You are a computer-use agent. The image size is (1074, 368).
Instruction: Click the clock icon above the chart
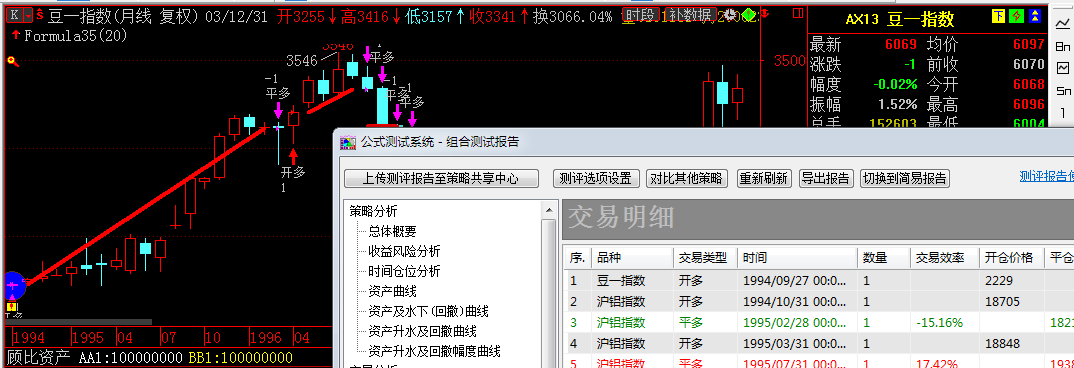click(x=730, y=14)
